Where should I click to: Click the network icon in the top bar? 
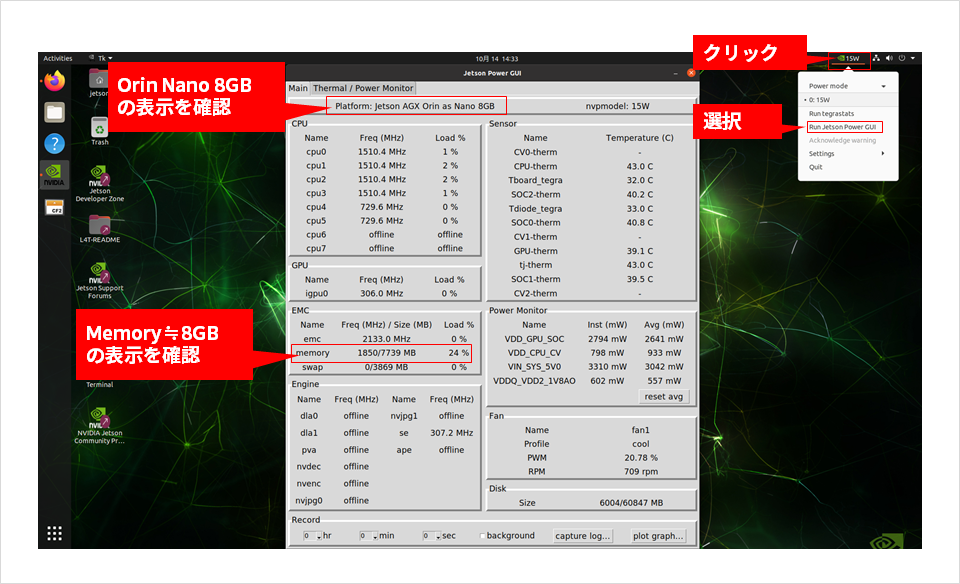(x=876, y=58)
